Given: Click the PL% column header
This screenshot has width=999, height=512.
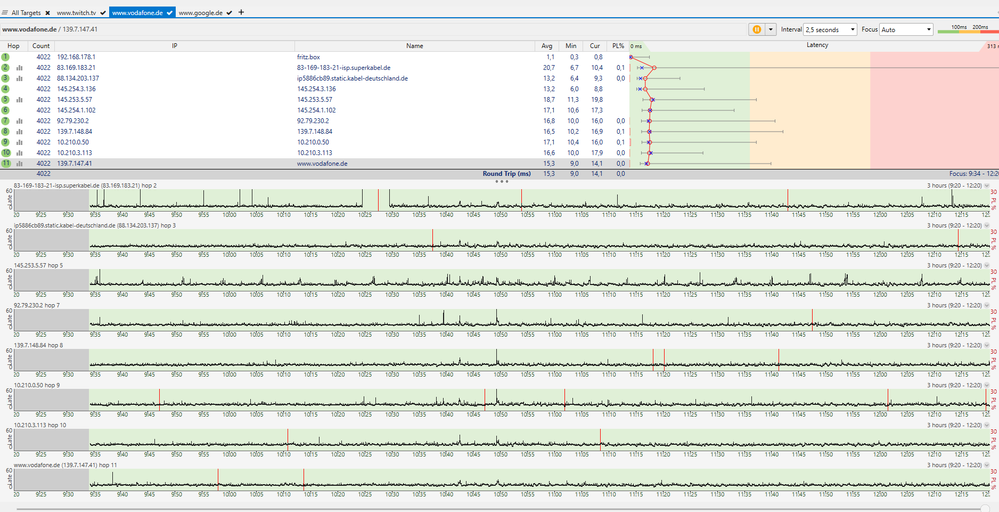Looking at the screenshot, I should (x=619, y=46).
